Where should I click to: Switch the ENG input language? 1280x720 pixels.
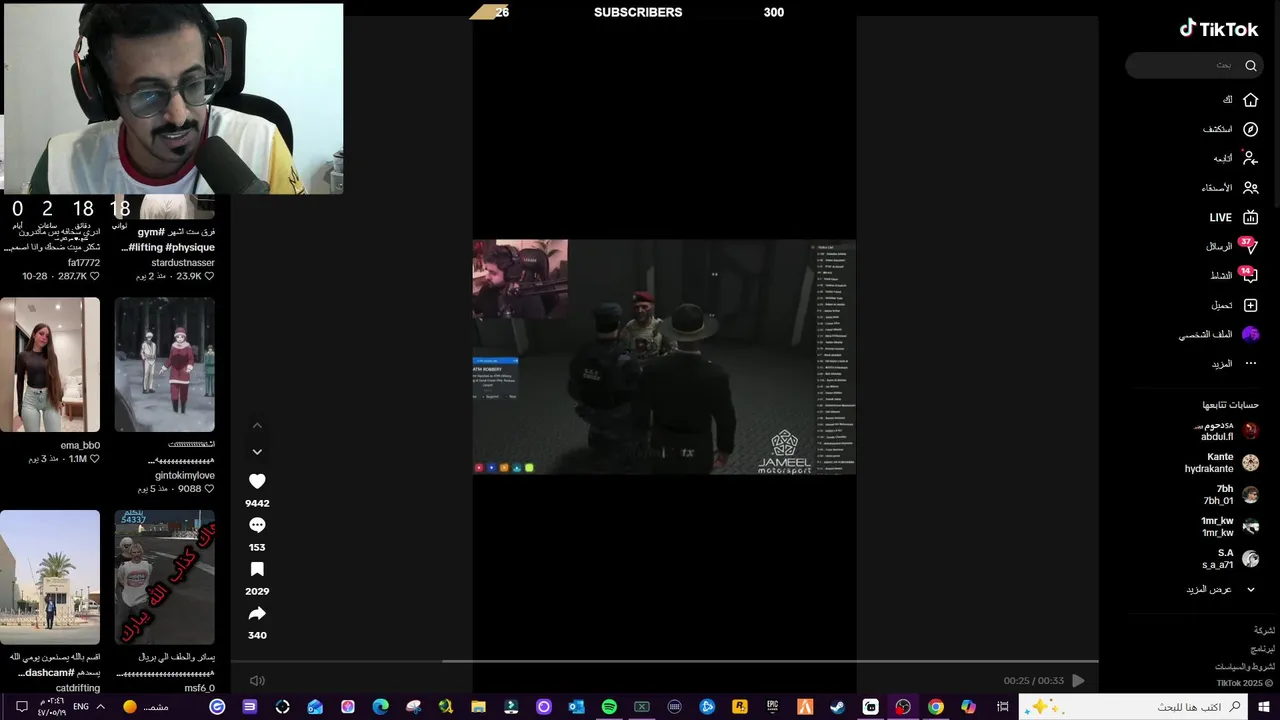coord(81,707)
